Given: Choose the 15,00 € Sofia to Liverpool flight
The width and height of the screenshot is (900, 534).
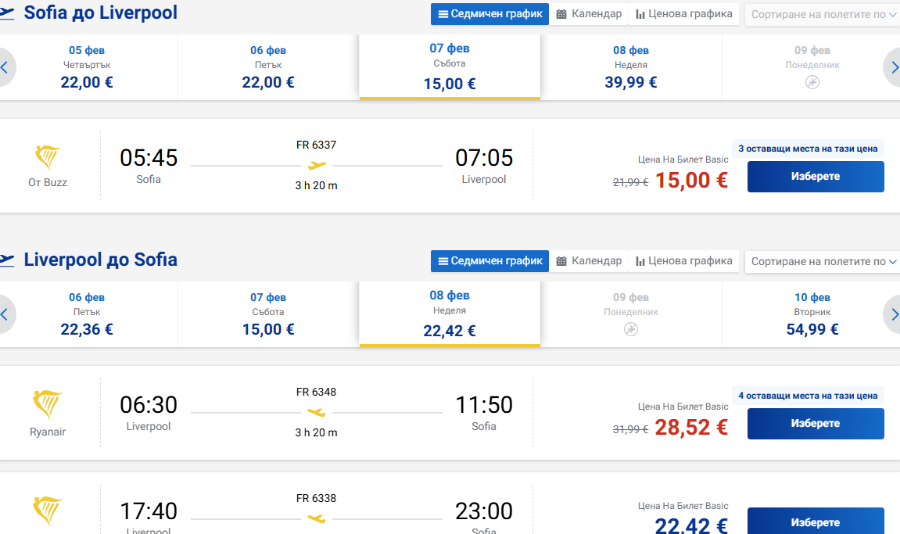Looking at the screenshot, I should (815, 176).
